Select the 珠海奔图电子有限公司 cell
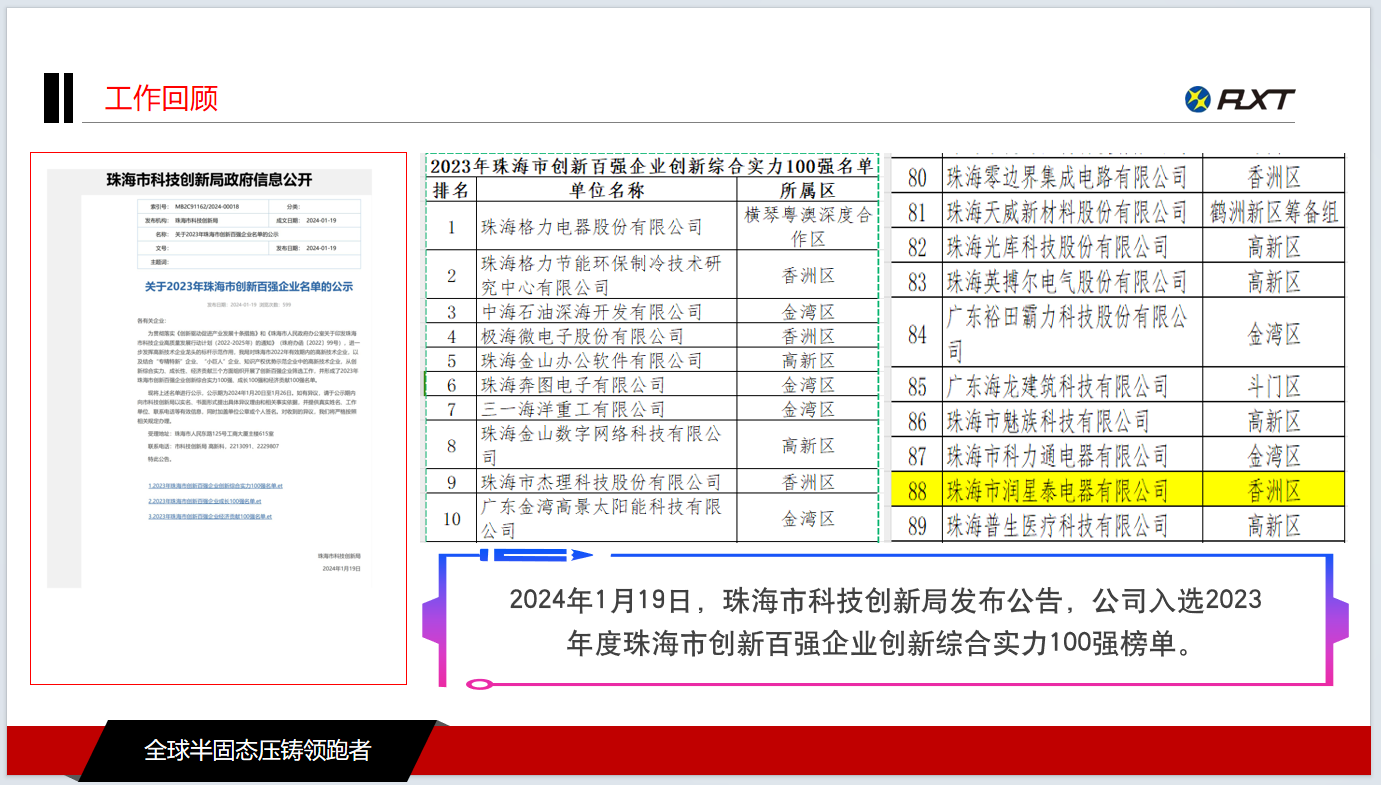 [607, 384]
